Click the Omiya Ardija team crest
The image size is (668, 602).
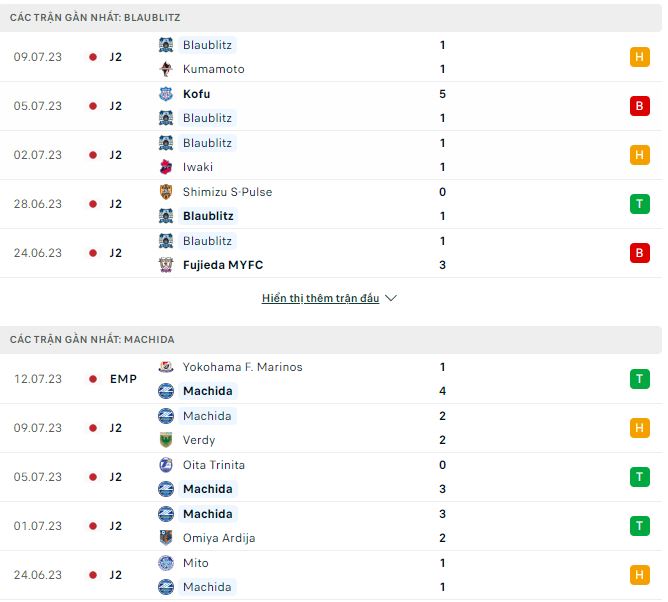(x=166, y=538)
